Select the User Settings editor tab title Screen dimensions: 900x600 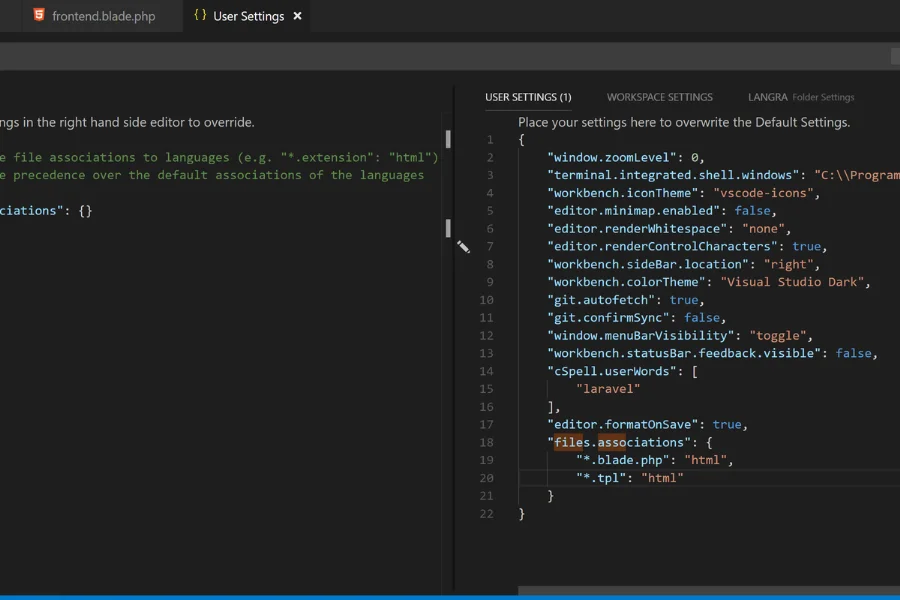tap(248, 16)
